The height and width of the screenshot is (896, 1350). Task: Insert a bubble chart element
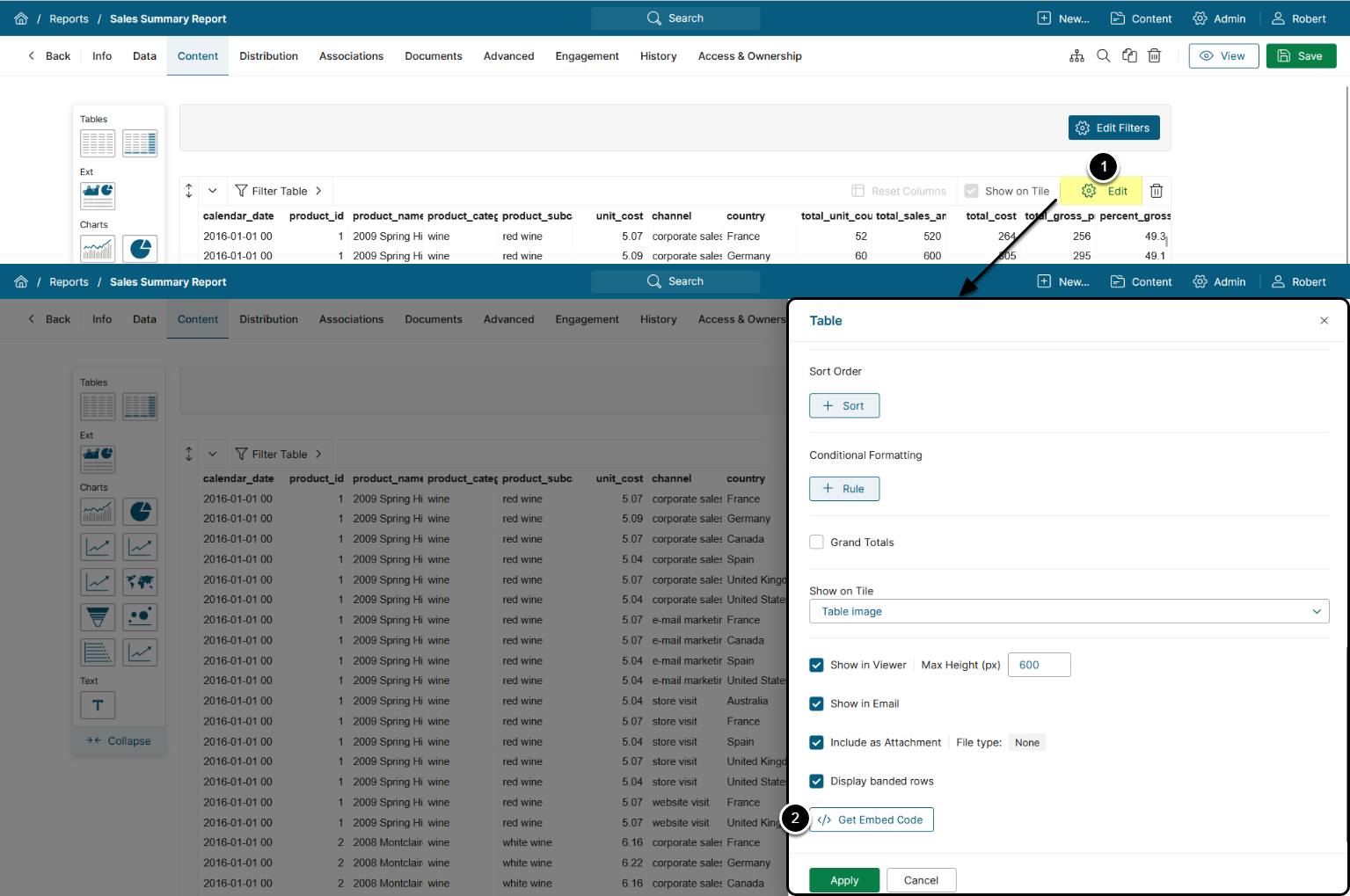coord(140,617)
